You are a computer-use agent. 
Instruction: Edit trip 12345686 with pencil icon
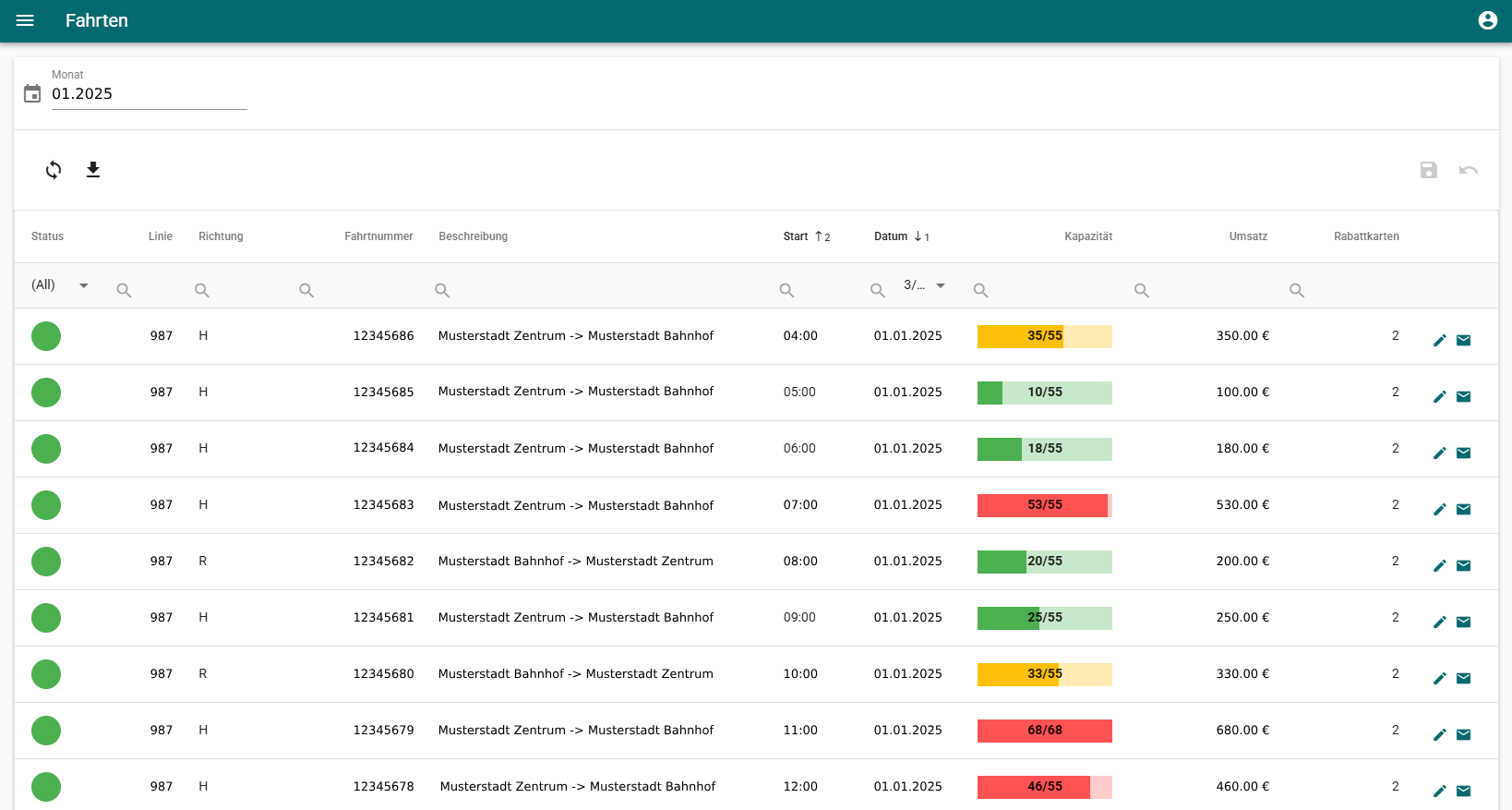point(1440,341)
